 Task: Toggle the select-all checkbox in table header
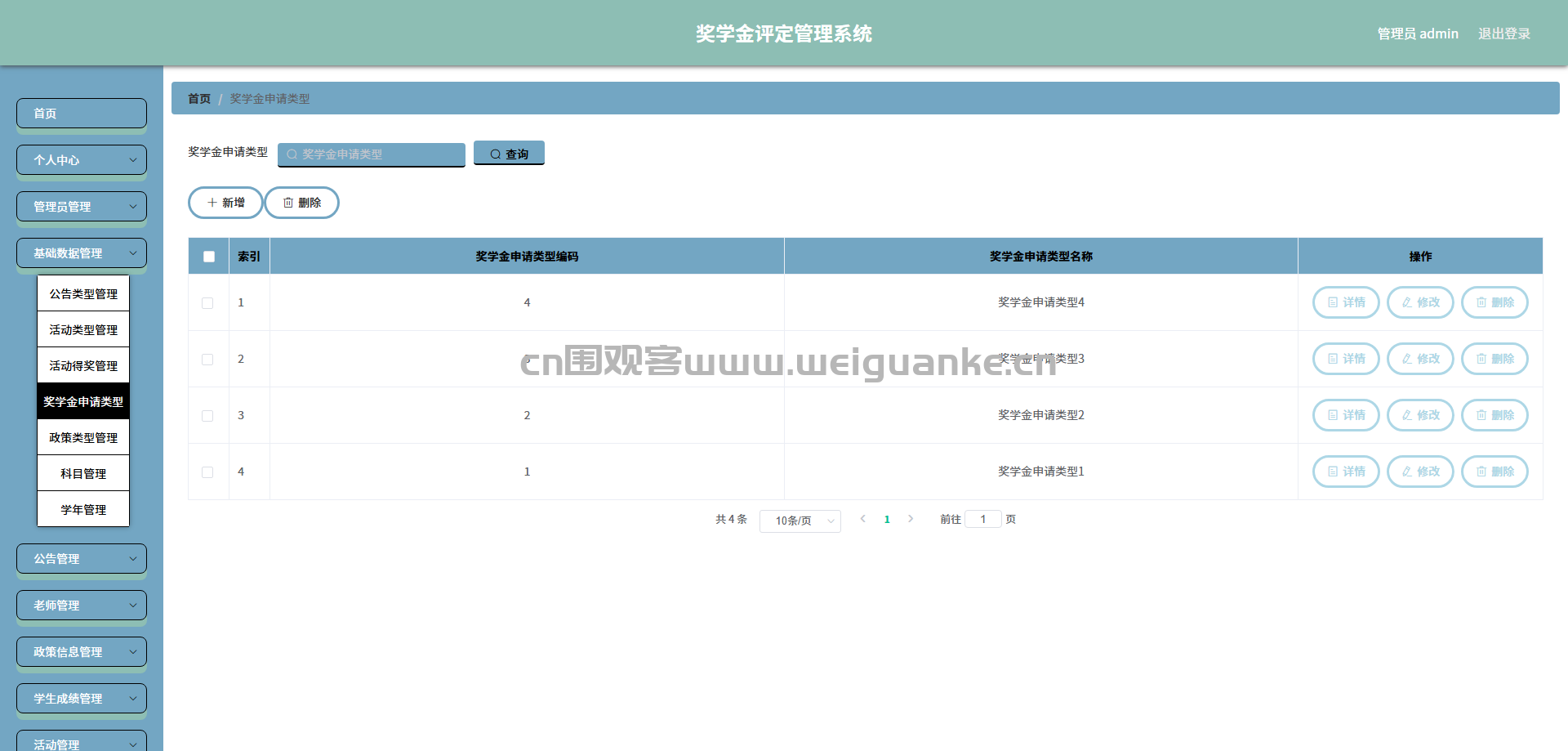coord(209,257)
